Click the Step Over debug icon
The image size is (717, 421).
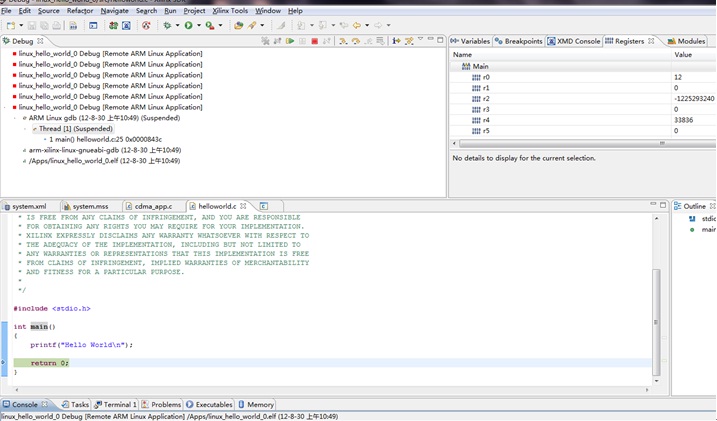[x=355, y=41]
